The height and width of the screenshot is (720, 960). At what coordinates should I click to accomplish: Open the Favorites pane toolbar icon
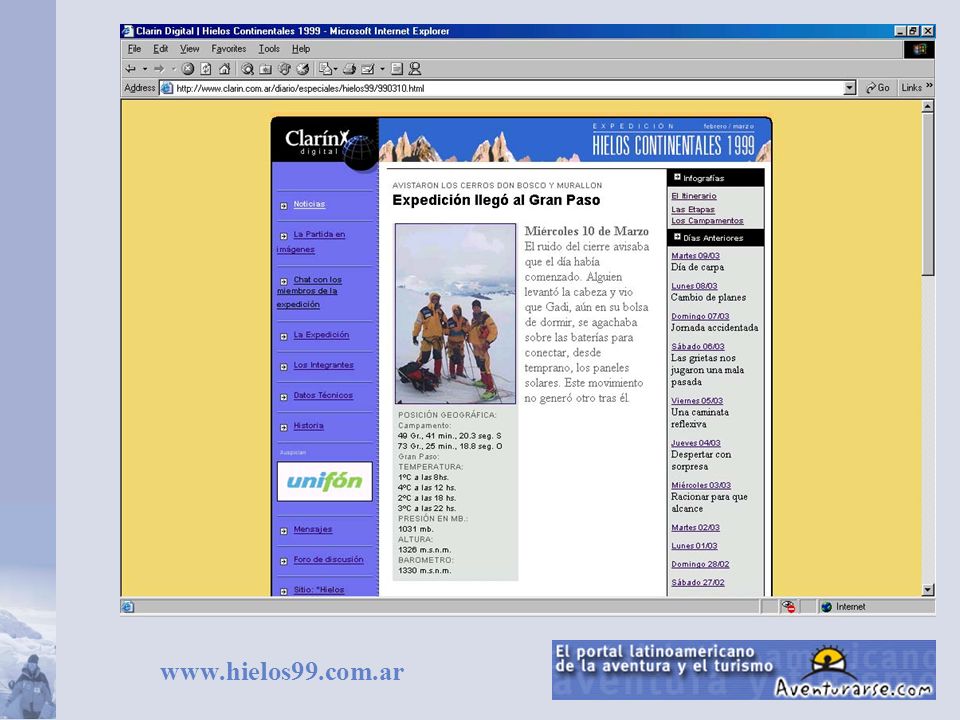pyautogui.click(x=266, y=69)
